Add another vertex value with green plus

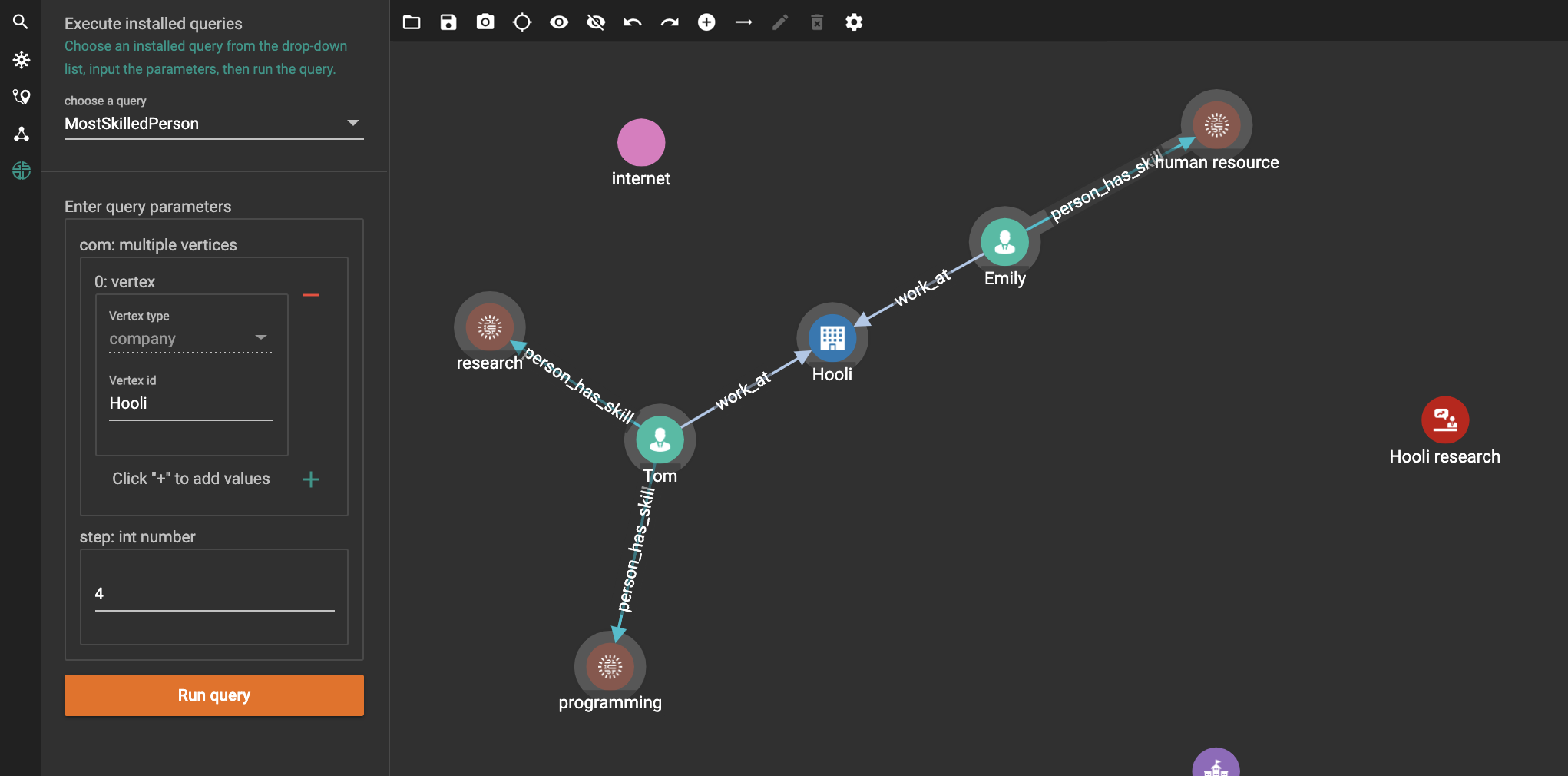coord(311,479)
